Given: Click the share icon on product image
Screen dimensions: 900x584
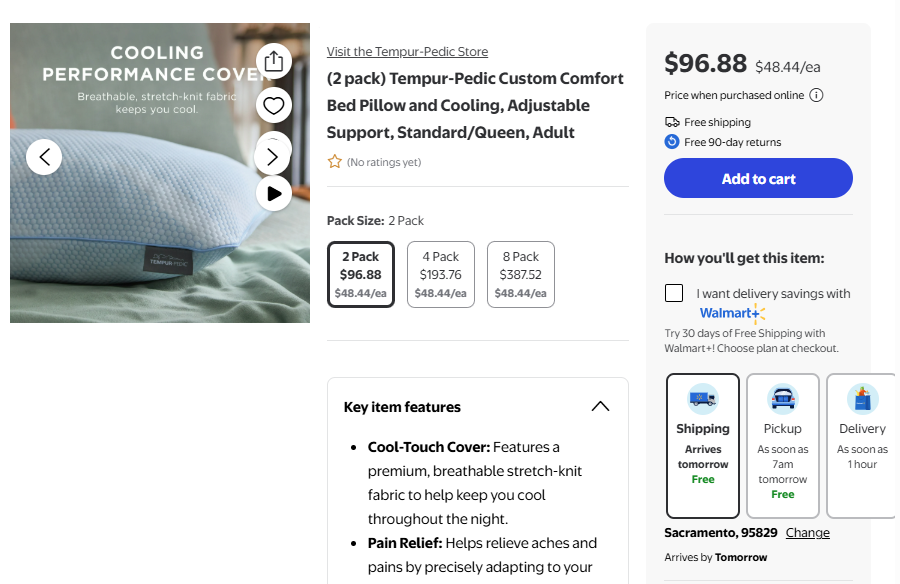Looking at the screenshot, I should tap(274, 61).
